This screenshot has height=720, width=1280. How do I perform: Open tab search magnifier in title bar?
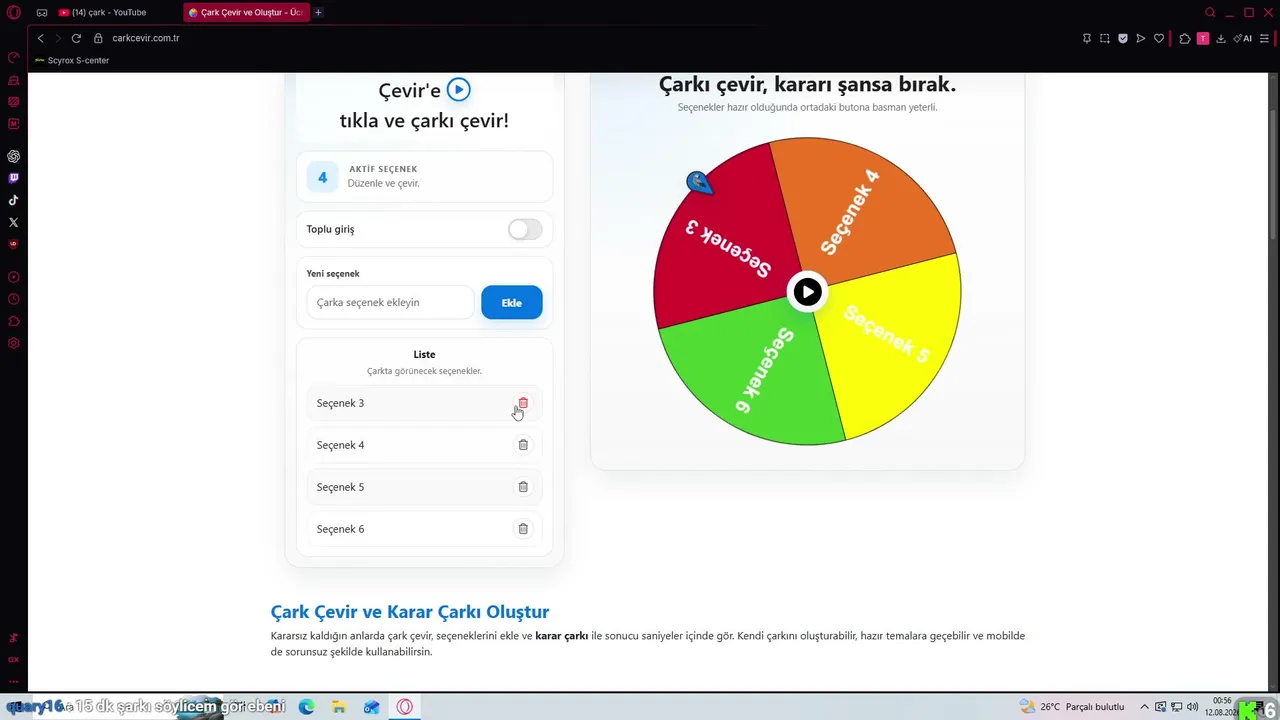click(x=1210, y=12)
